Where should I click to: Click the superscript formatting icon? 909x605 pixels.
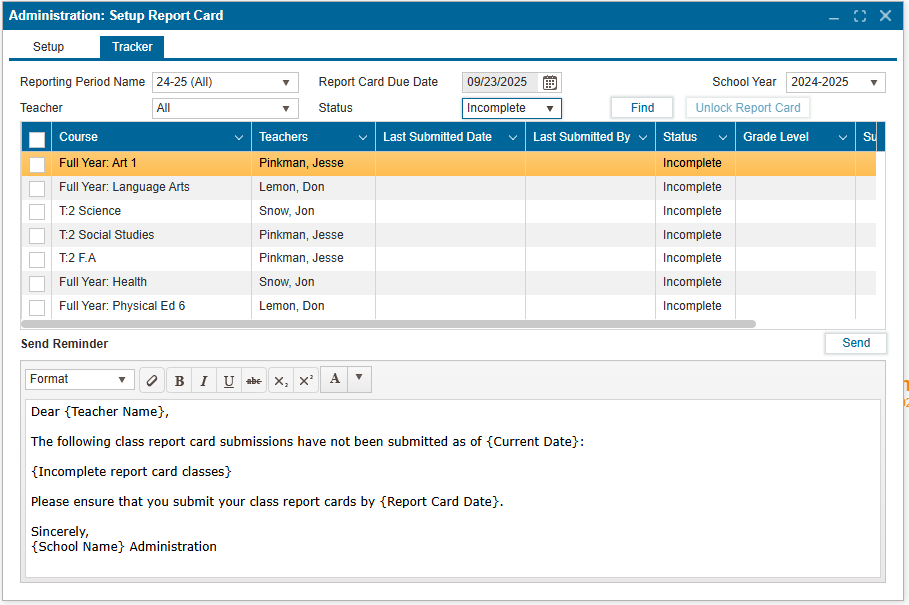pyautogui.click(x=306, y=380)
